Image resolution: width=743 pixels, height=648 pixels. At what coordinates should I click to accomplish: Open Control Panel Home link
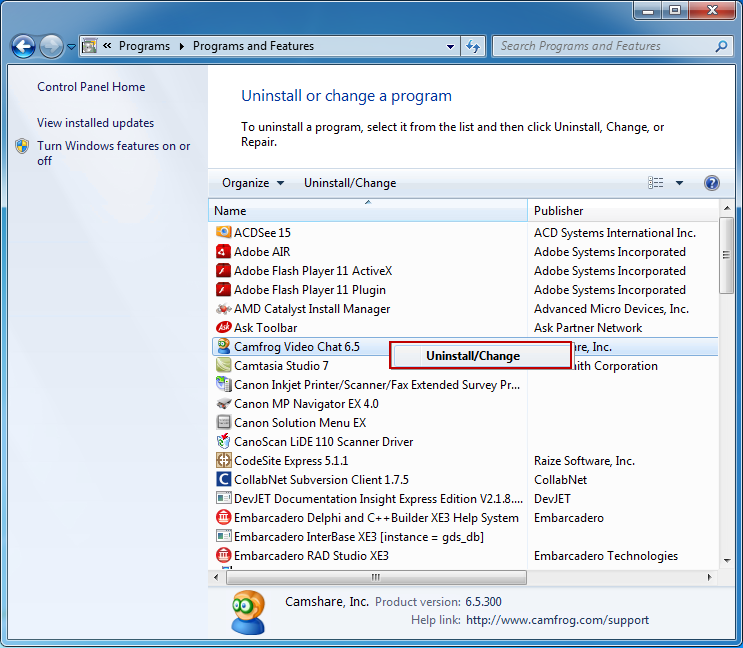point(91,87)
